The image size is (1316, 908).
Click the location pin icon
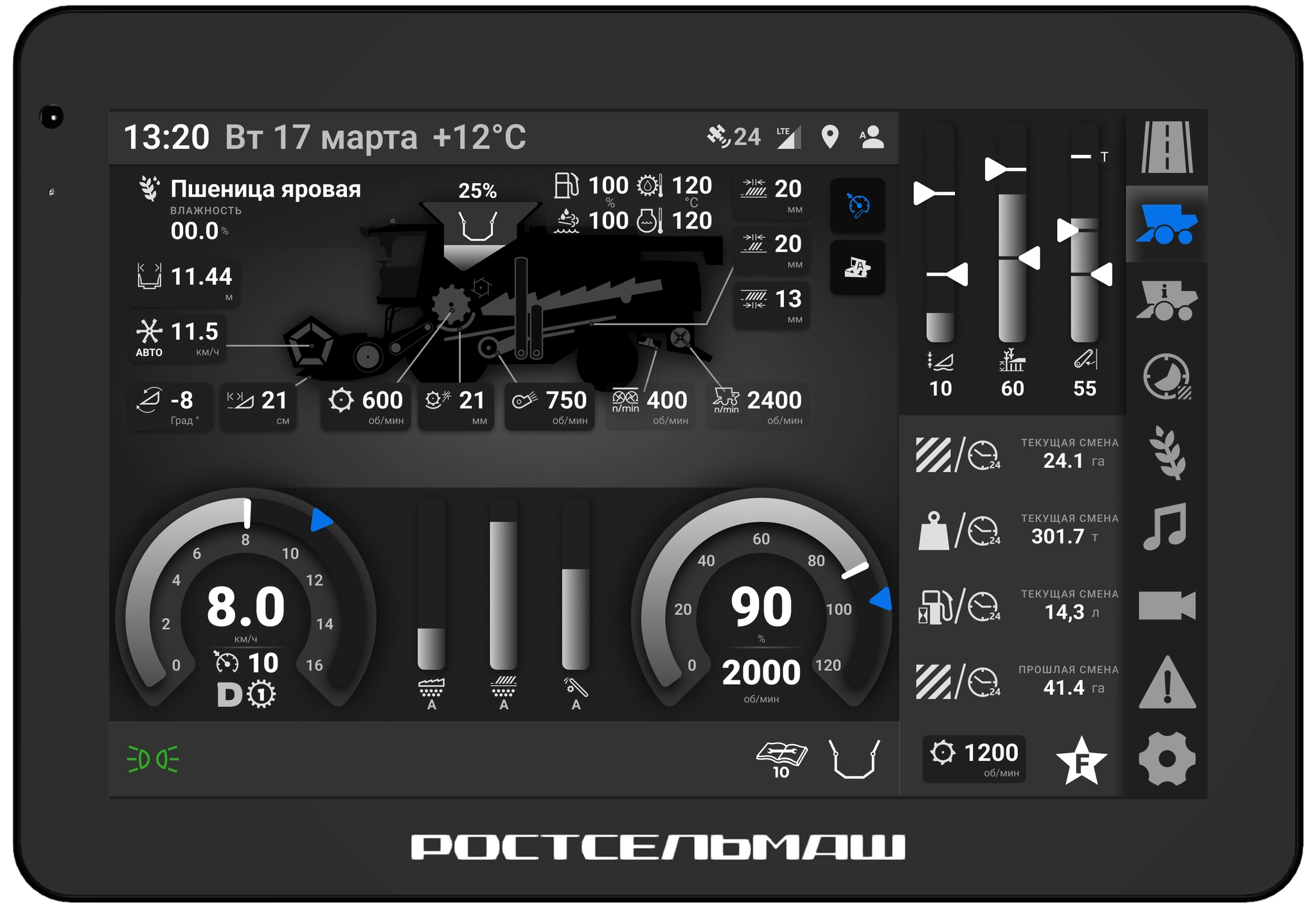point(830,137)
